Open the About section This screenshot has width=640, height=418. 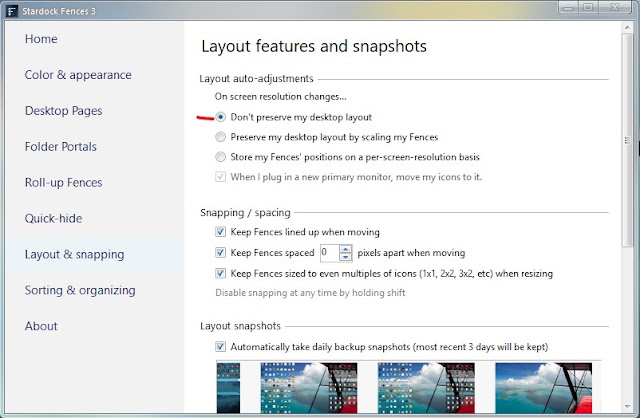(41, 326)
